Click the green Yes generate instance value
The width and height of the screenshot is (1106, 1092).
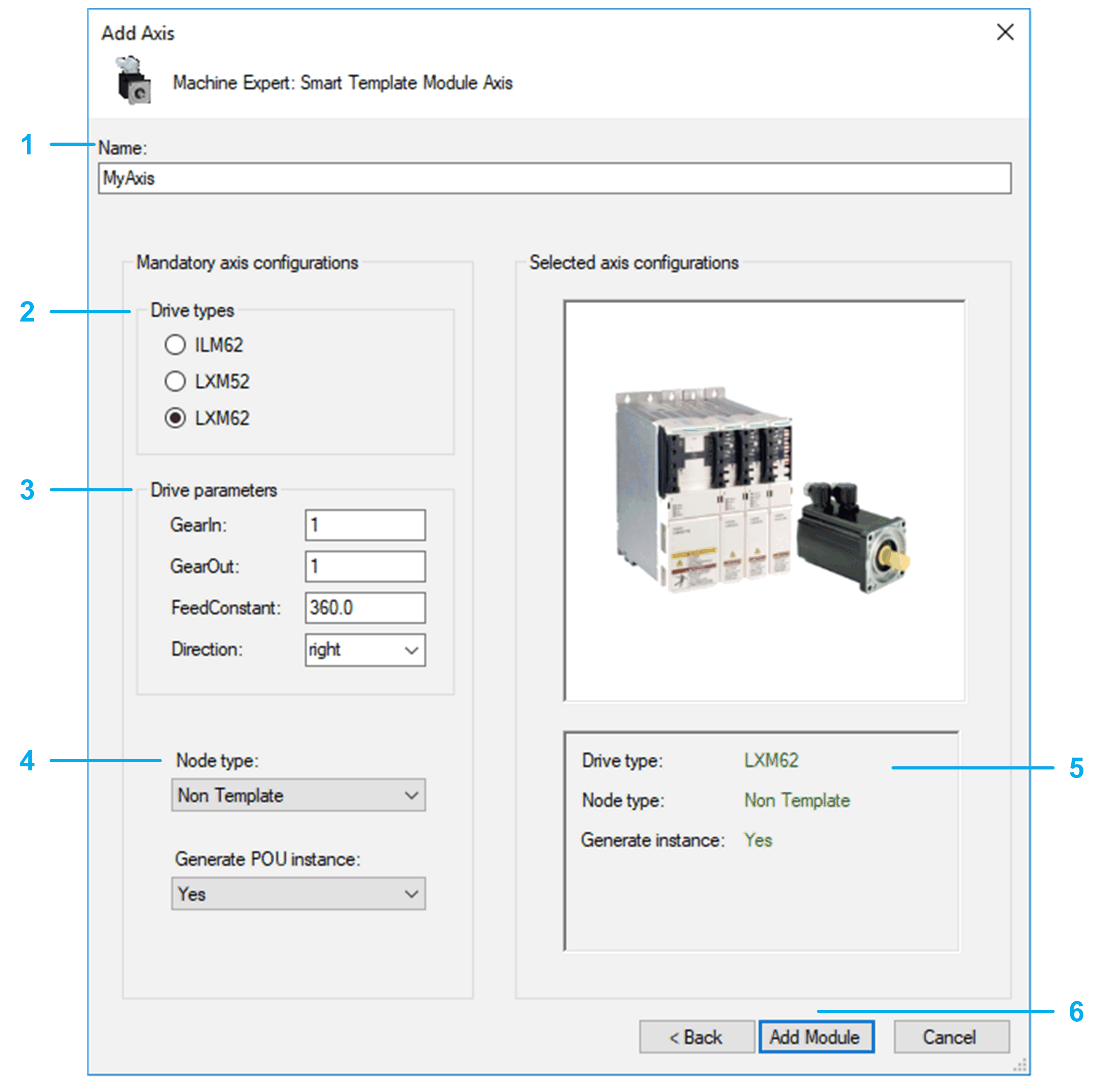(758, 840)
